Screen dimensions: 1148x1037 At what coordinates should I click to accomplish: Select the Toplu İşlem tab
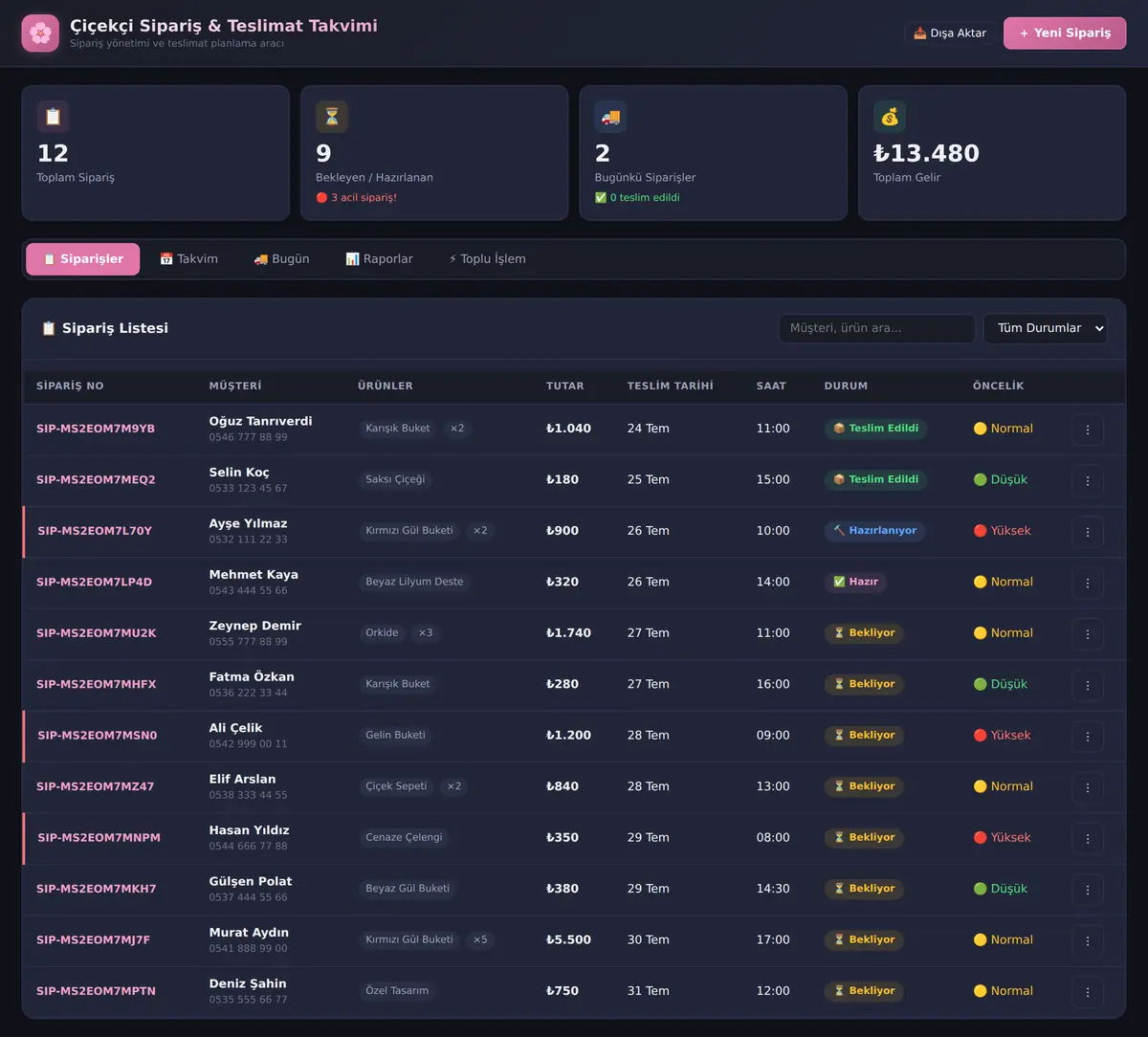487,259
